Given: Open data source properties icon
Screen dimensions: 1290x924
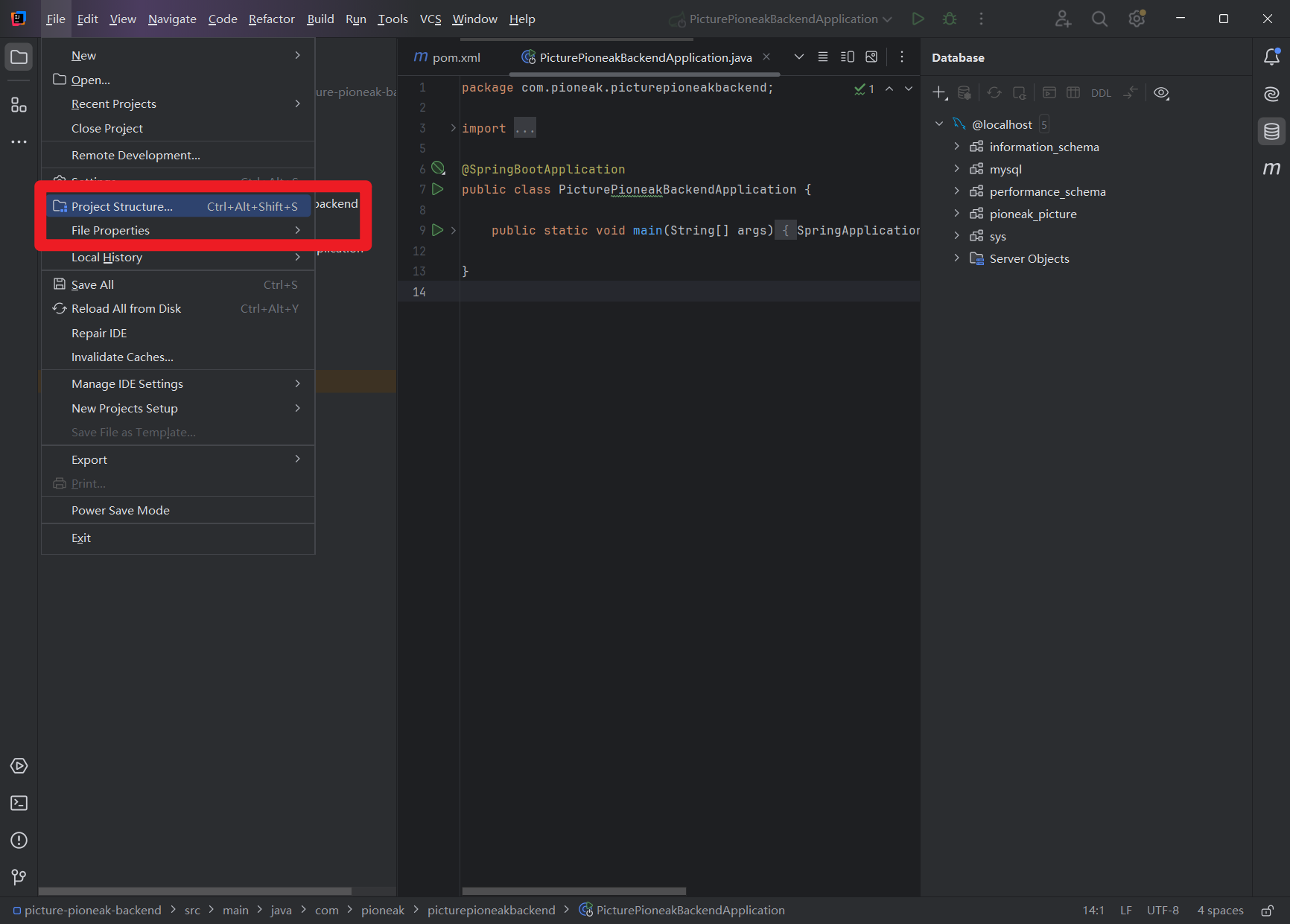Looking at the screenshot, I should pos(965,93).
